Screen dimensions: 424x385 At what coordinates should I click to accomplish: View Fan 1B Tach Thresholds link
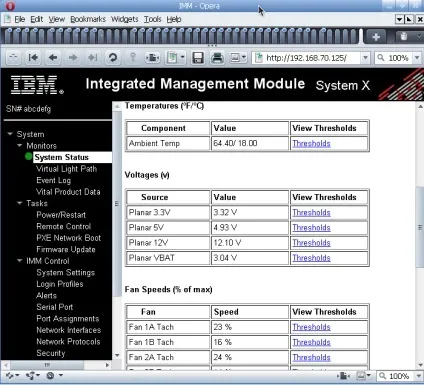(x=311, y=342)
